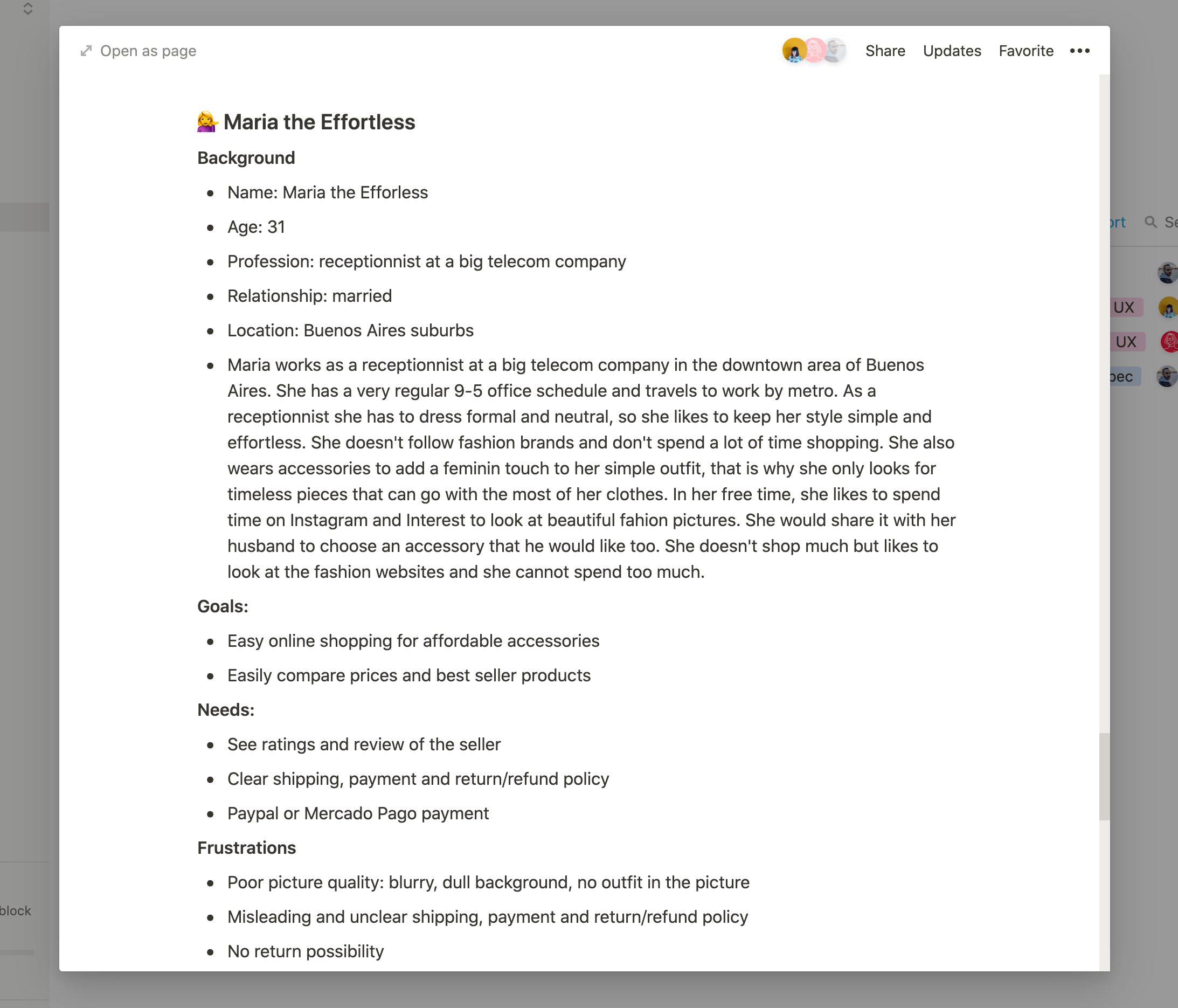Open the three-dot more options menu

[1079, 51]
